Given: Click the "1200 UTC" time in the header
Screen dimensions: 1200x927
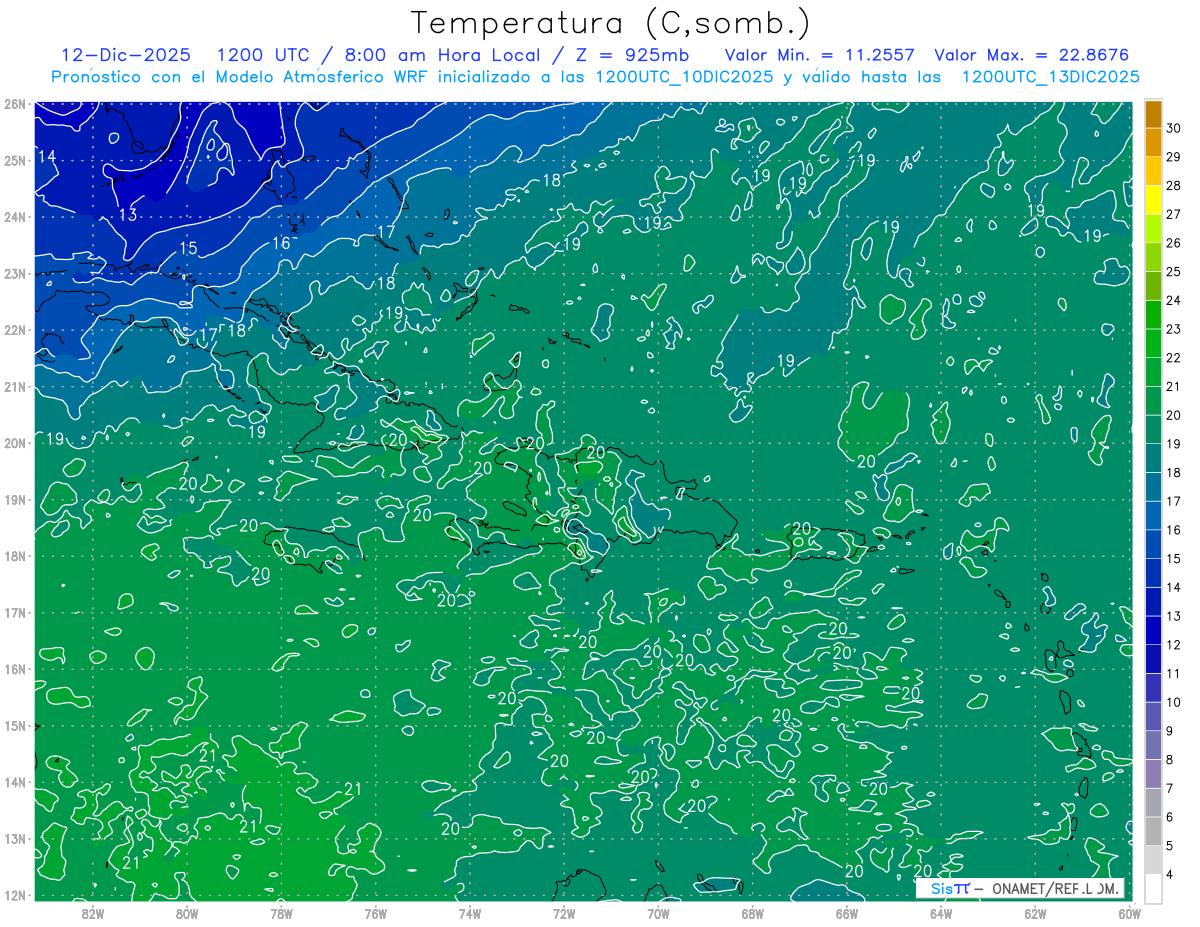Looking at the screenshot, I should pos(263,55).
